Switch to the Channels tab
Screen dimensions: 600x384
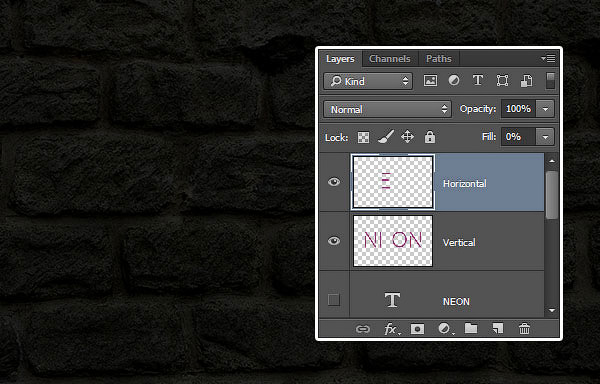click(390, 59)
